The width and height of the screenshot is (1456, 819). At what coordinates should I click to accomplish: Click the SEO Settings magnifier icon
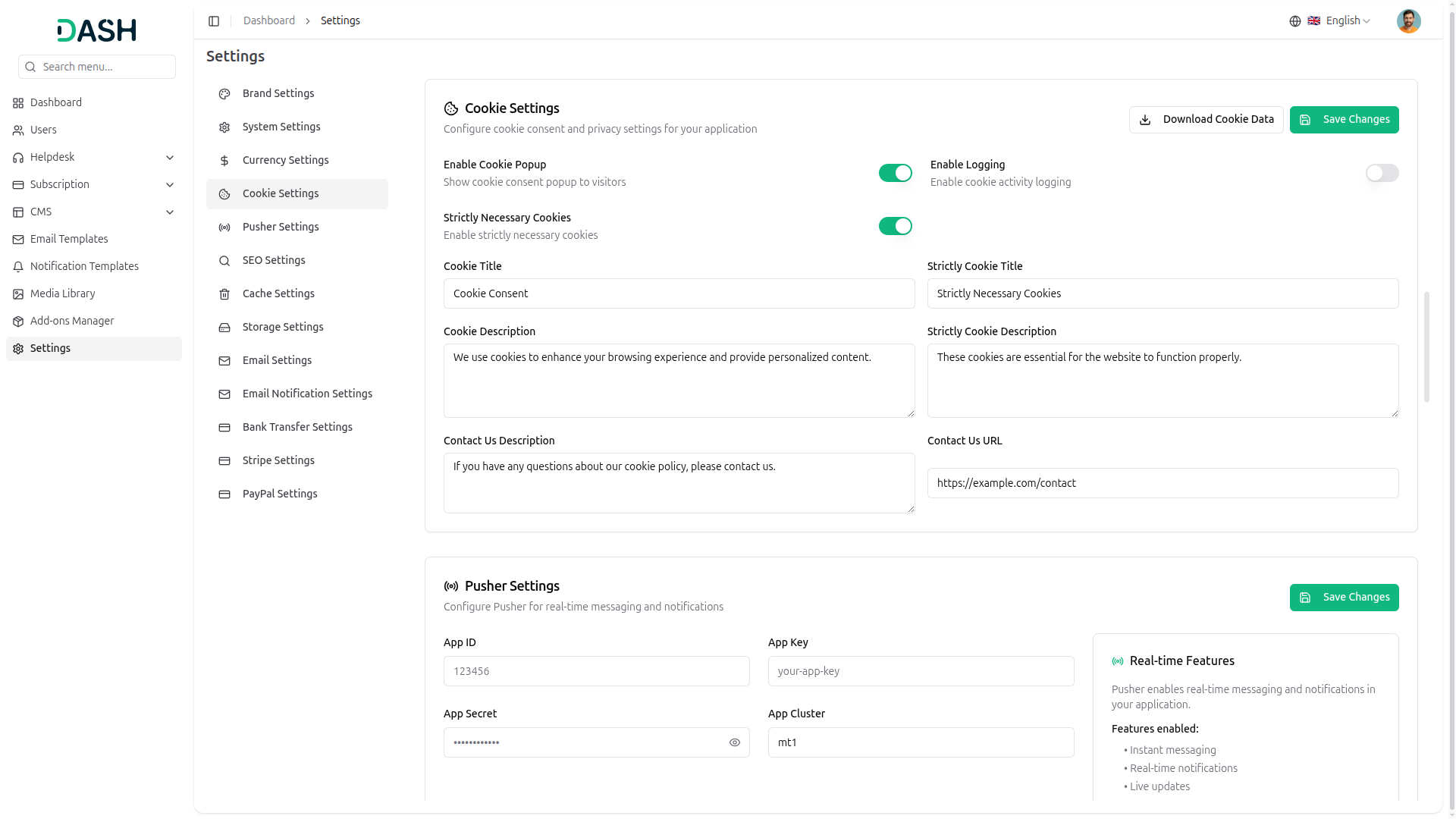click(224, 261)
